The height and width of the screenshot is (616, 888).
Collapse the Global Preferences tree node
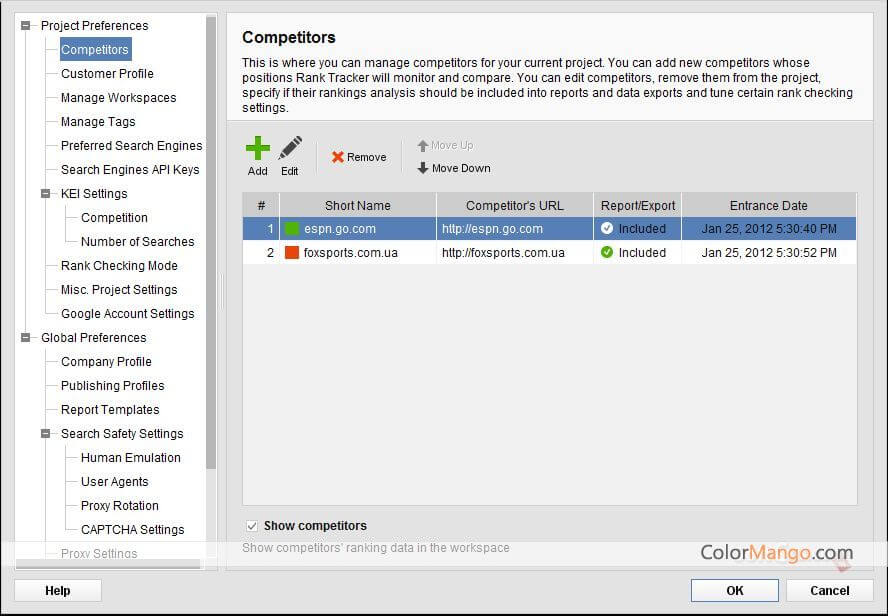[26, 338]
